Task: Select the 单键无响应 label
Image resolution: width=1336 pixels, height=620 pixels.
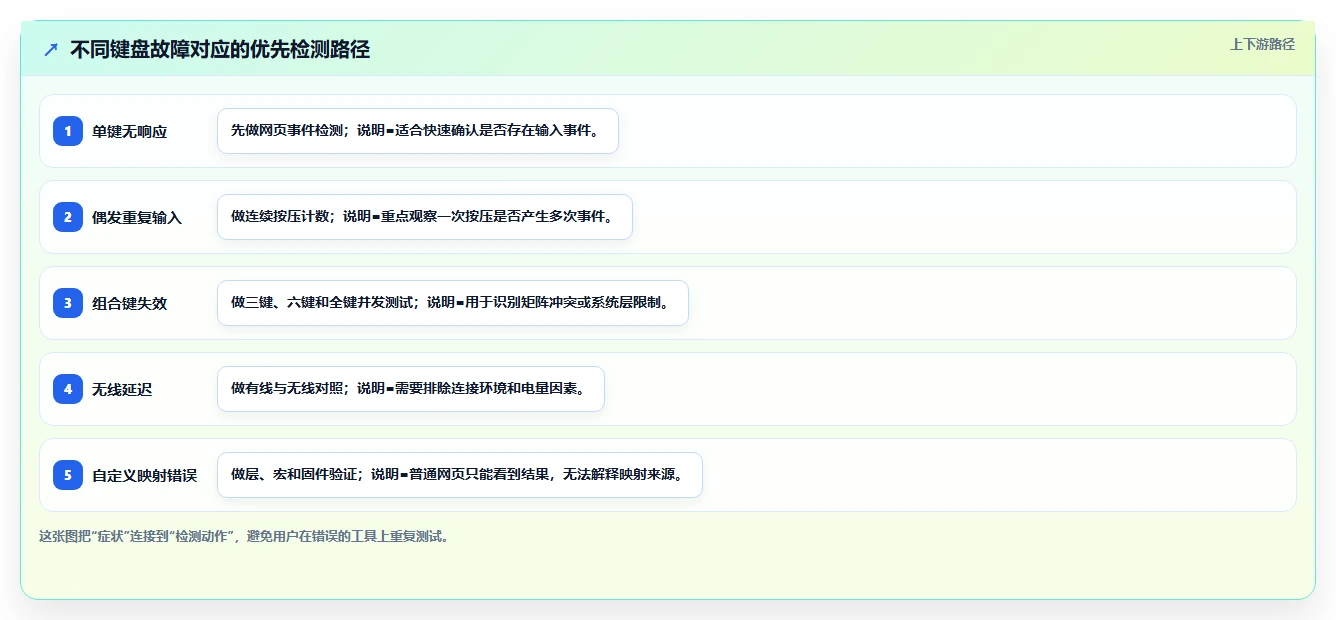Action: pyautogui.click(x=130, y=132)
